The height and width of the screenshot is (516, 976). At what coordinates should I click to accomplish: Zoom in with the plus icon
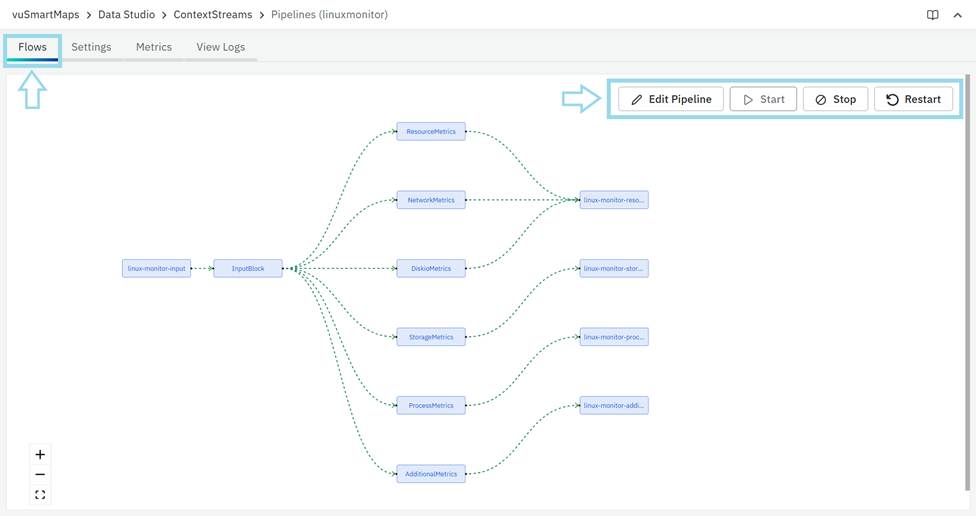(40, 454)
